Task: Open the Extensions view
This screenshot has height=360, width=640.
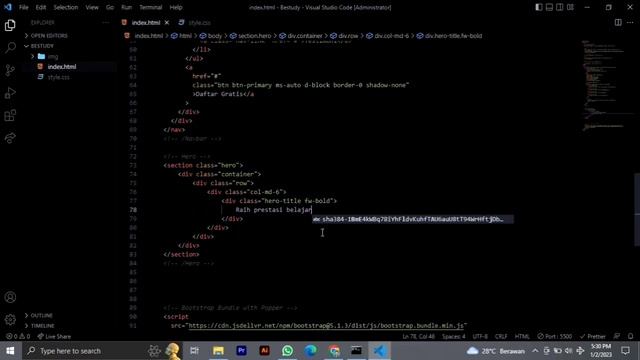Action: point(10,116)
